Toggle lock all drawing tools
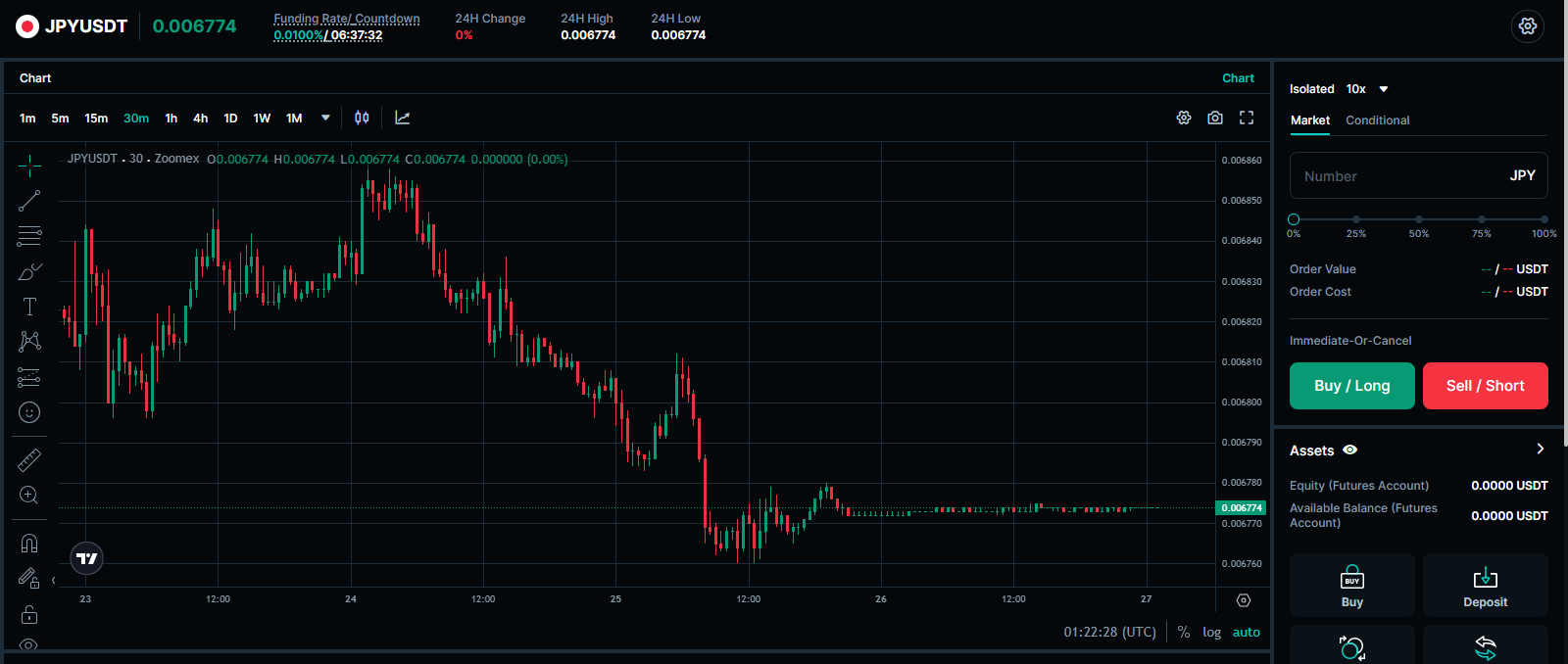1568x664 pixels. click(29, 614)
